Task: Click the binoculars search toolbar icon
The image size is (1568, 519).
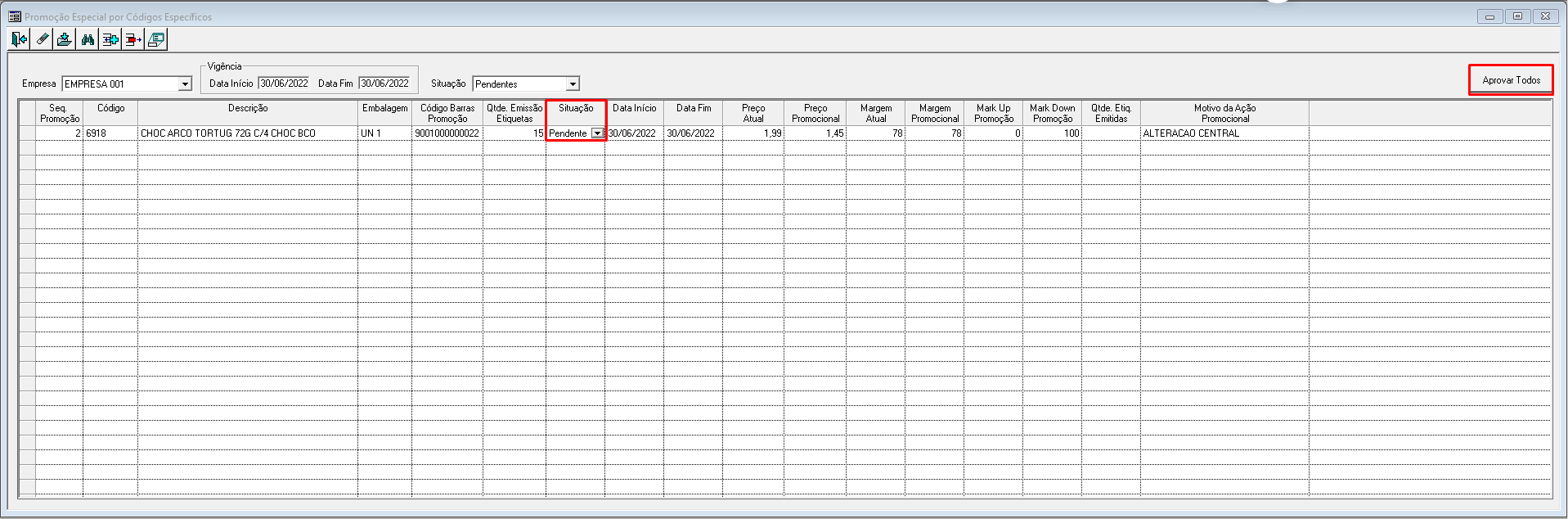Action: pos(88,38)
